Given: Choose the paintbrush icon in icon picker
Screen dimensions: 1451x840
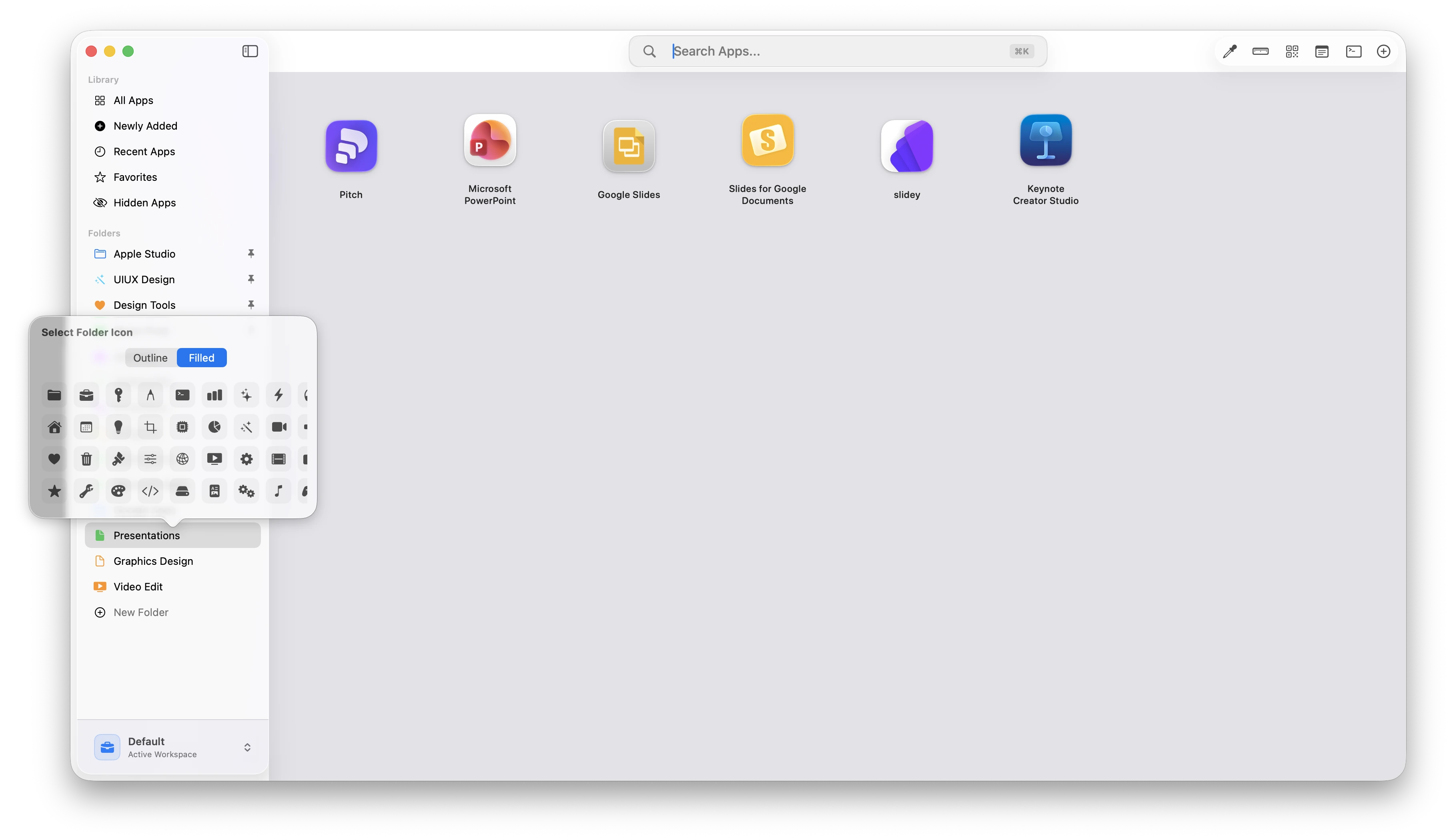Looking at the screenshot, I should pyautogui.click(x=118, y=459).
